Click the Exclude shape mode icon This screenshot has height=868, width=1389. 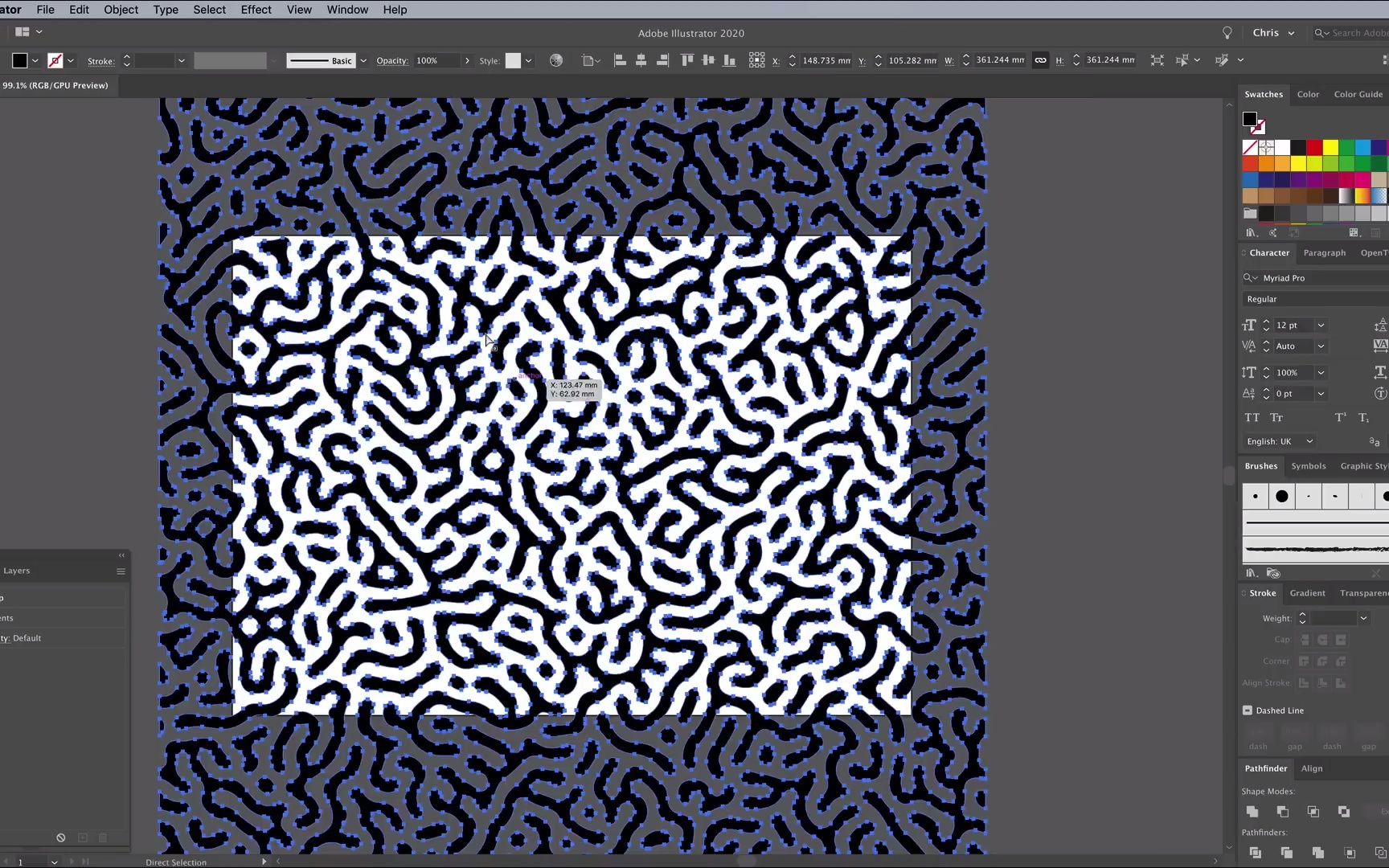[1344, 812]
